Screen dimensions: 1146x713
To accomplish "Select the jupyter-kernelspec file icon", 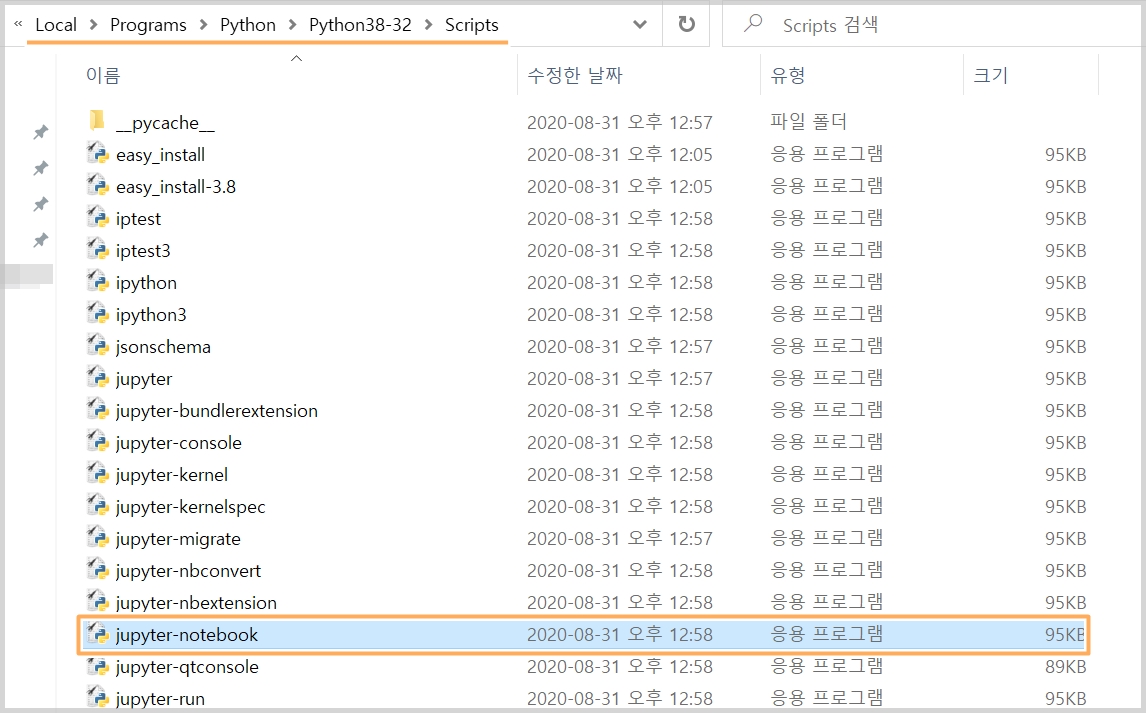I will pos(97,506).
